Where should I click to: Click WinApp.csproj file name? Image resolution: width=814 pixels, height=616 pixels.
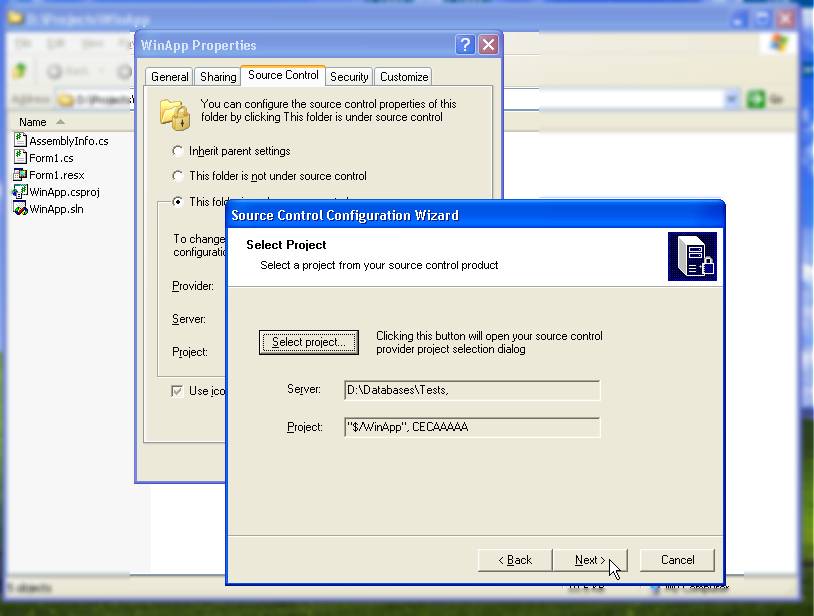coord(64,192)
